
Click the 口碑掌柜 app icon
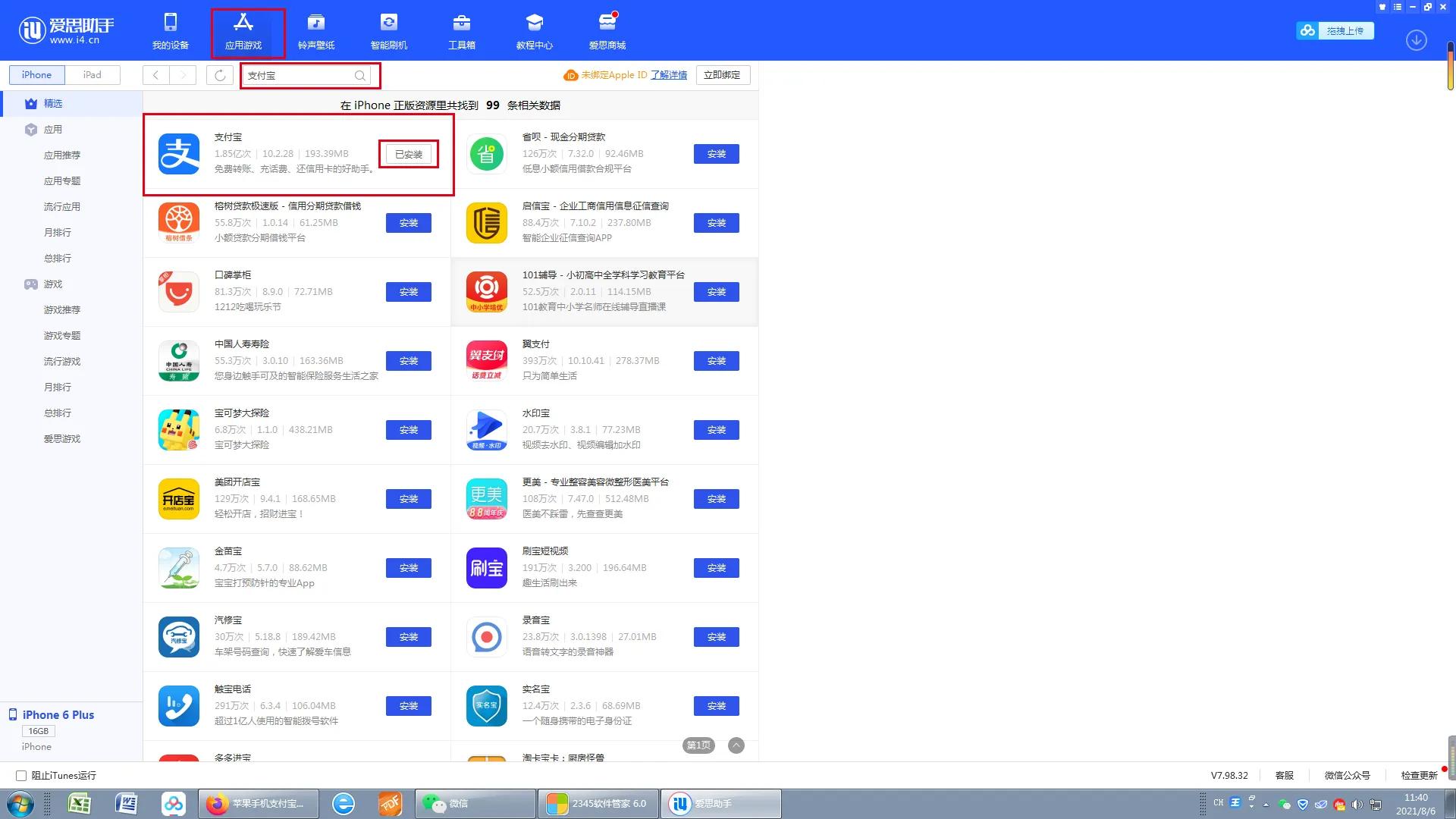coord(179,292)
